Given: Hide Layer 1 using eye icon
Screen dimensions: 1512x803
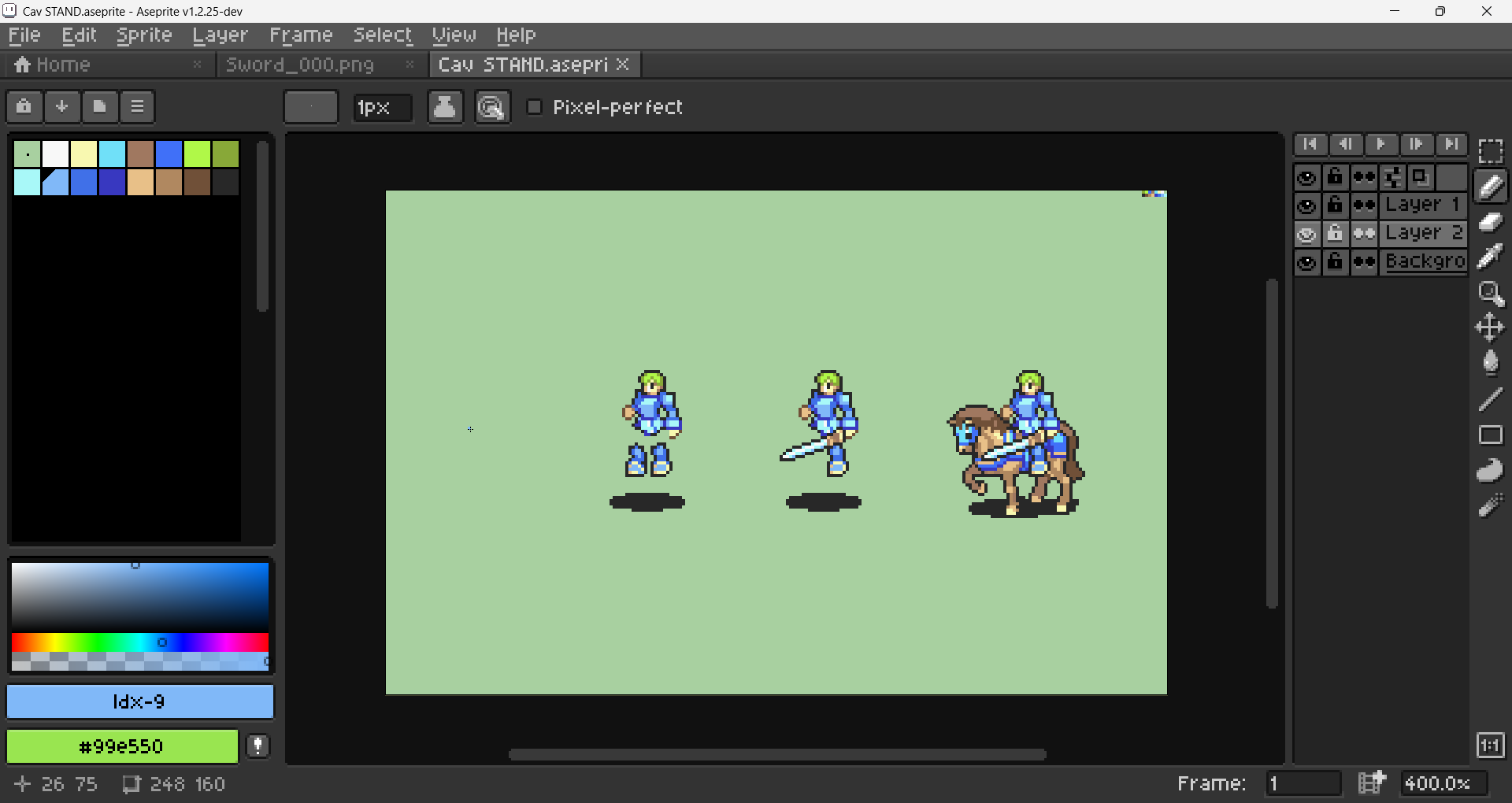Looking at the screenshot, I should coord(1307,205).
